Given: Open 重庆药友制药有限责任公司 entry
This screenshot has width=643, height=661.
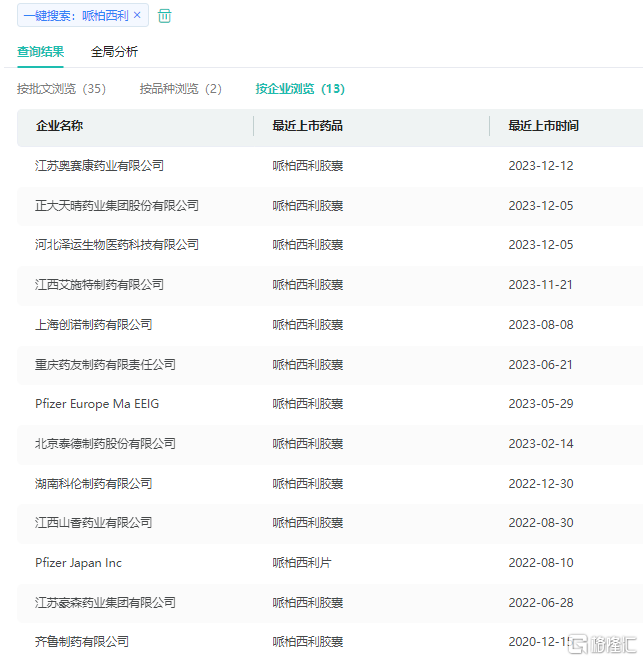Looking at the screenshot, I should coord(105,365).
